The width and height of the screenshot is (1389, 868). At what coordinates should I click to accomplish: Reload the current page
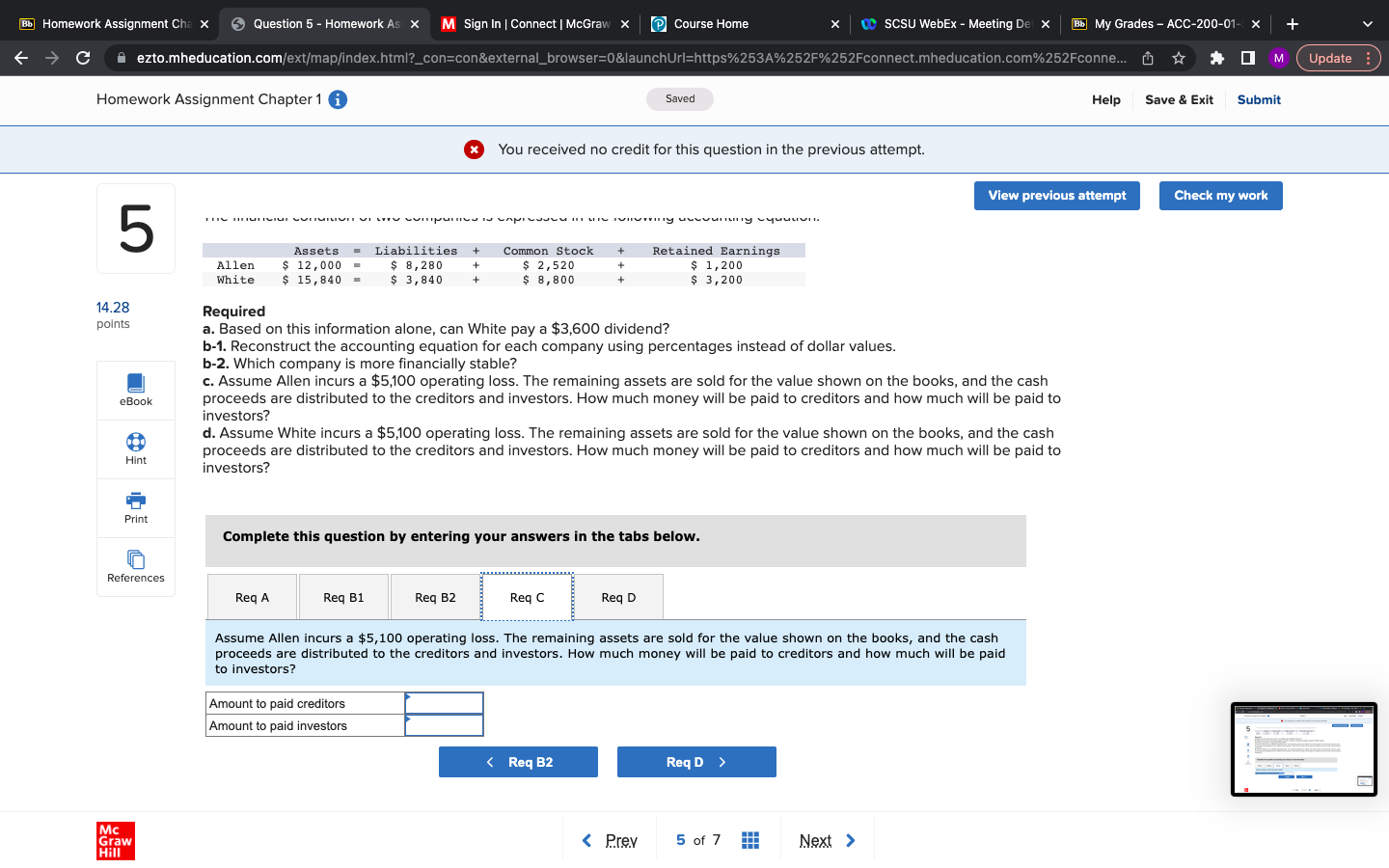[83, 58]
